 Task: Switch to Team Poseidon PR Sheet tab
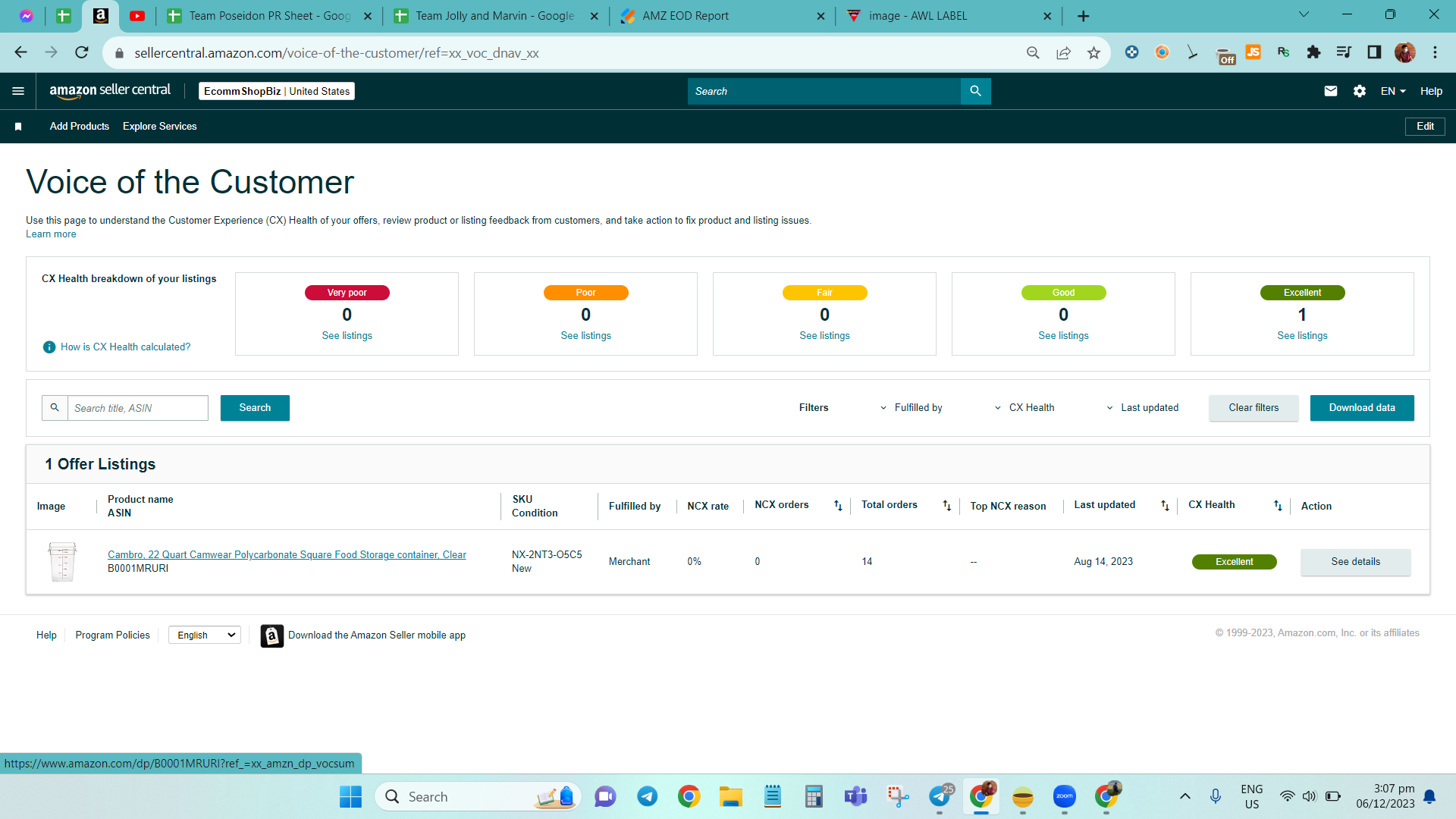[269, 16]
